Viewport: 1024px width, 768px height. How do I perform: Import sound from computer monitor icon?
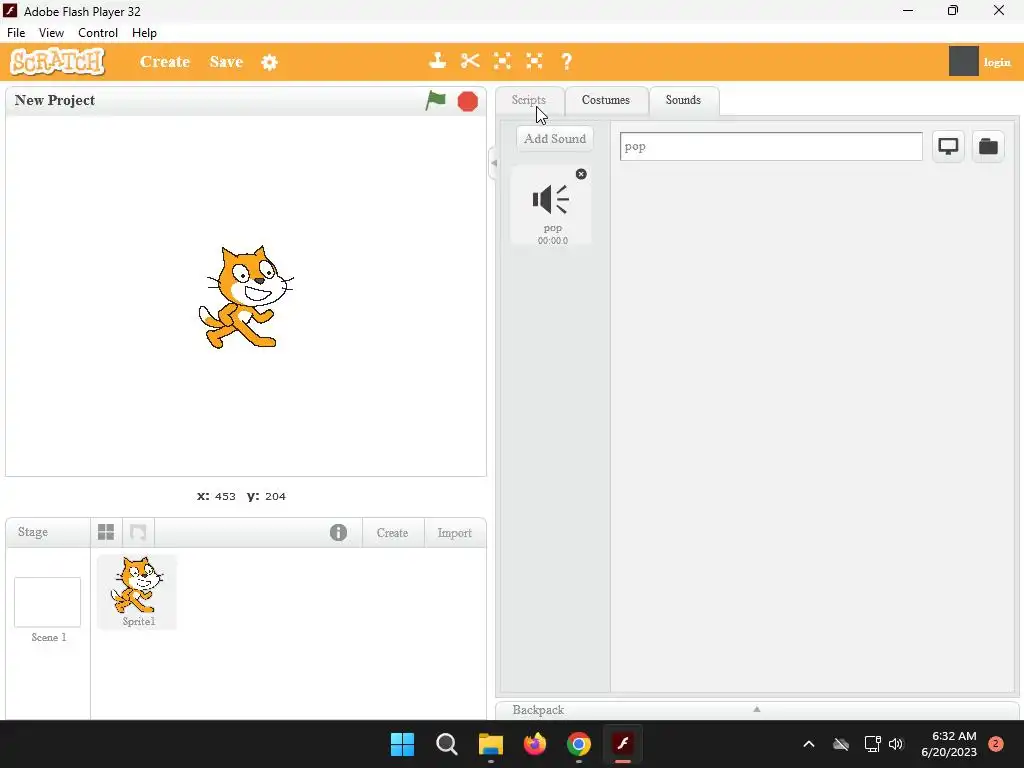(948, 146)
